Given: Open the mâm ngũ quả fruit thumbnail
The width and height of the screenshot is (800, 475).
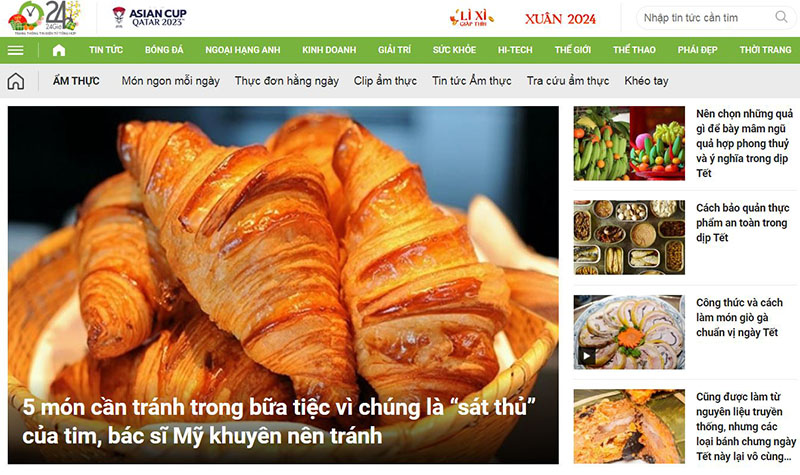Looking at the screenshot, I should (629, 143).
